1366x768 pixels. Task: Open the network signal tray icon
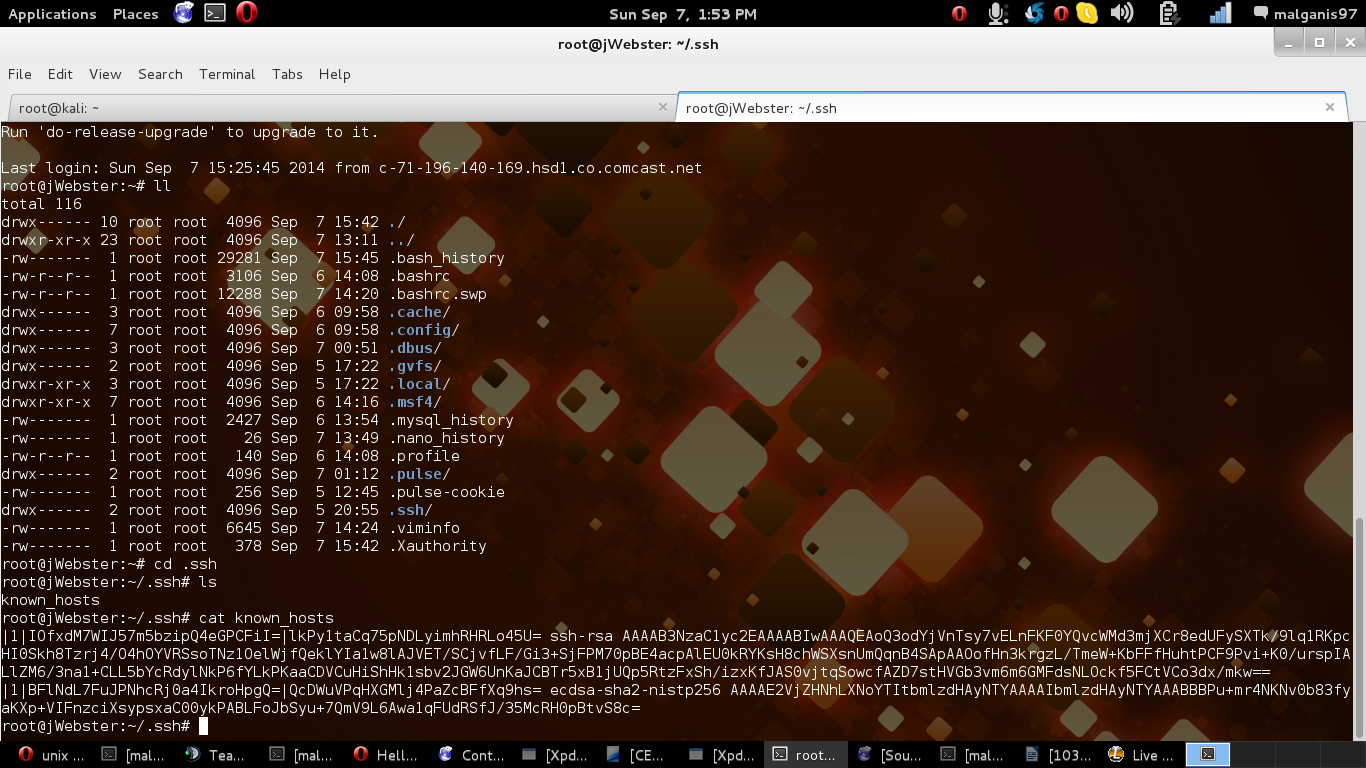[1220, 13]
